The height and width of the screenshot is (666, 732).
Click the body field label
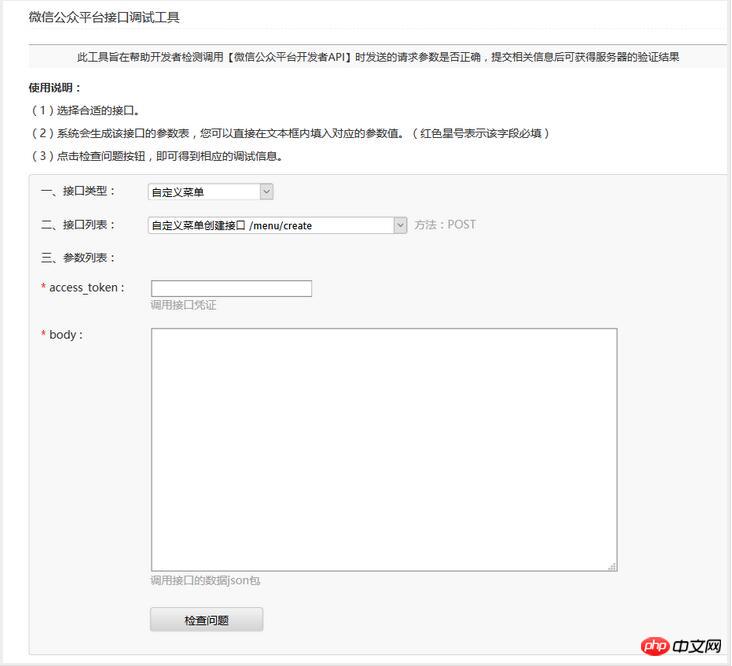62,335
